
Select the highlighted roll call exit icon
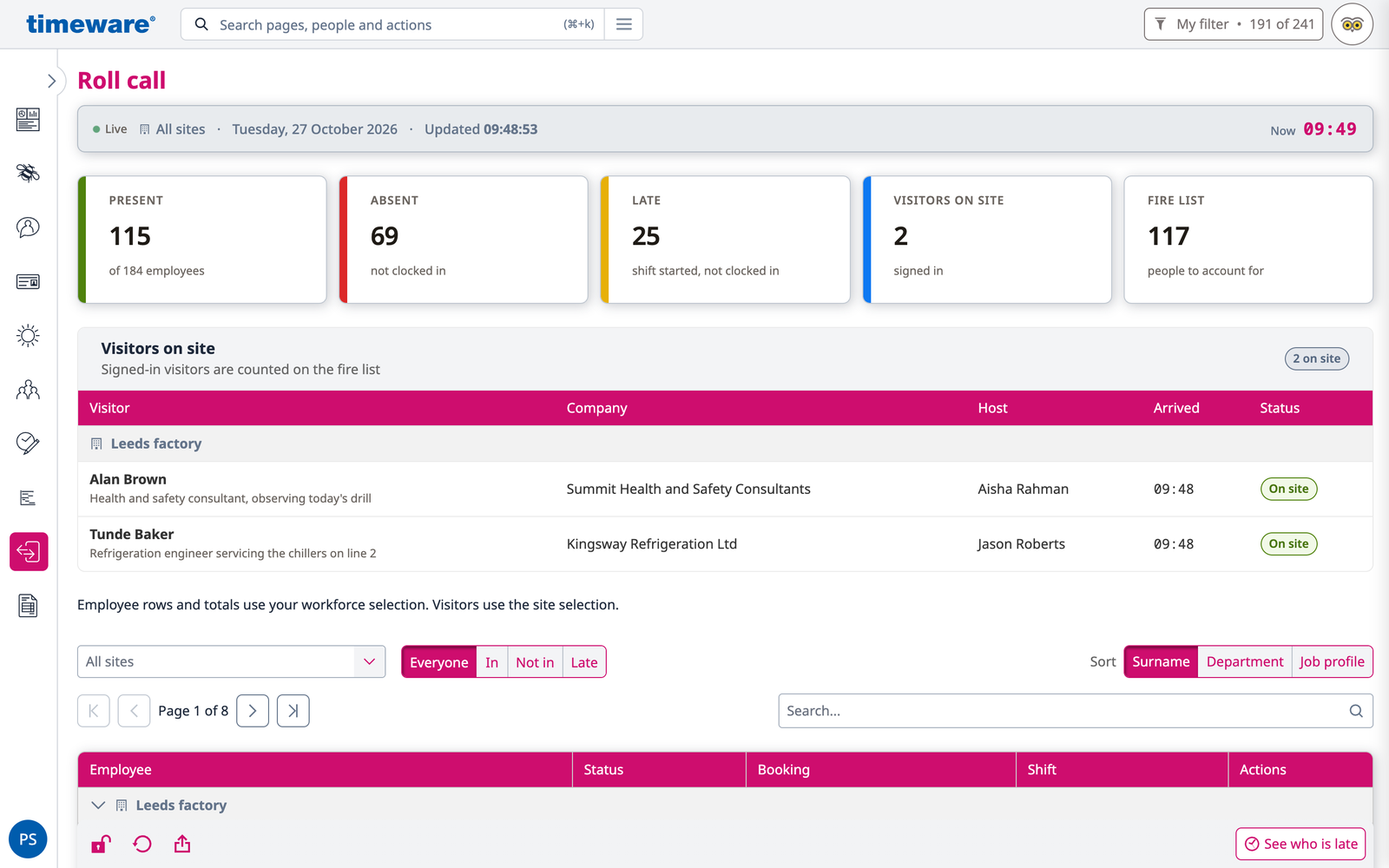click(29, 551)
